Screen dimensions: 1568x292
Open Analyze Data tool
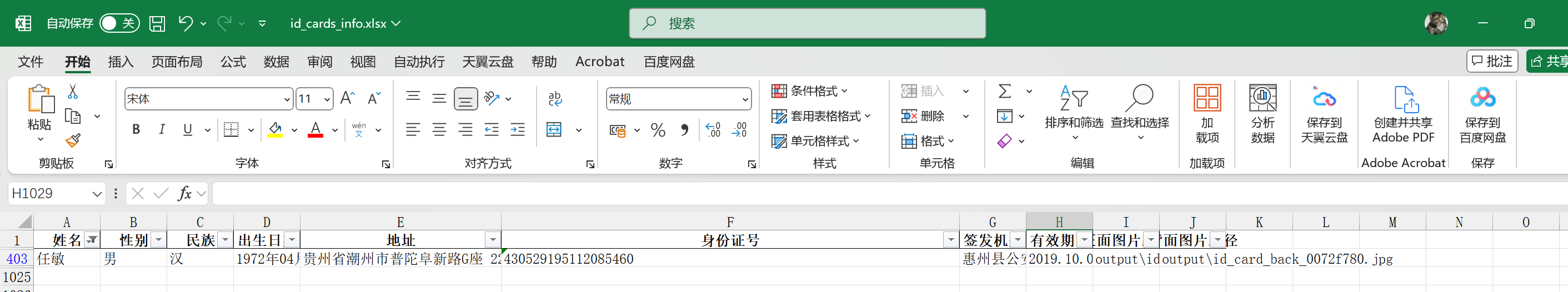tap(1263, 114)
